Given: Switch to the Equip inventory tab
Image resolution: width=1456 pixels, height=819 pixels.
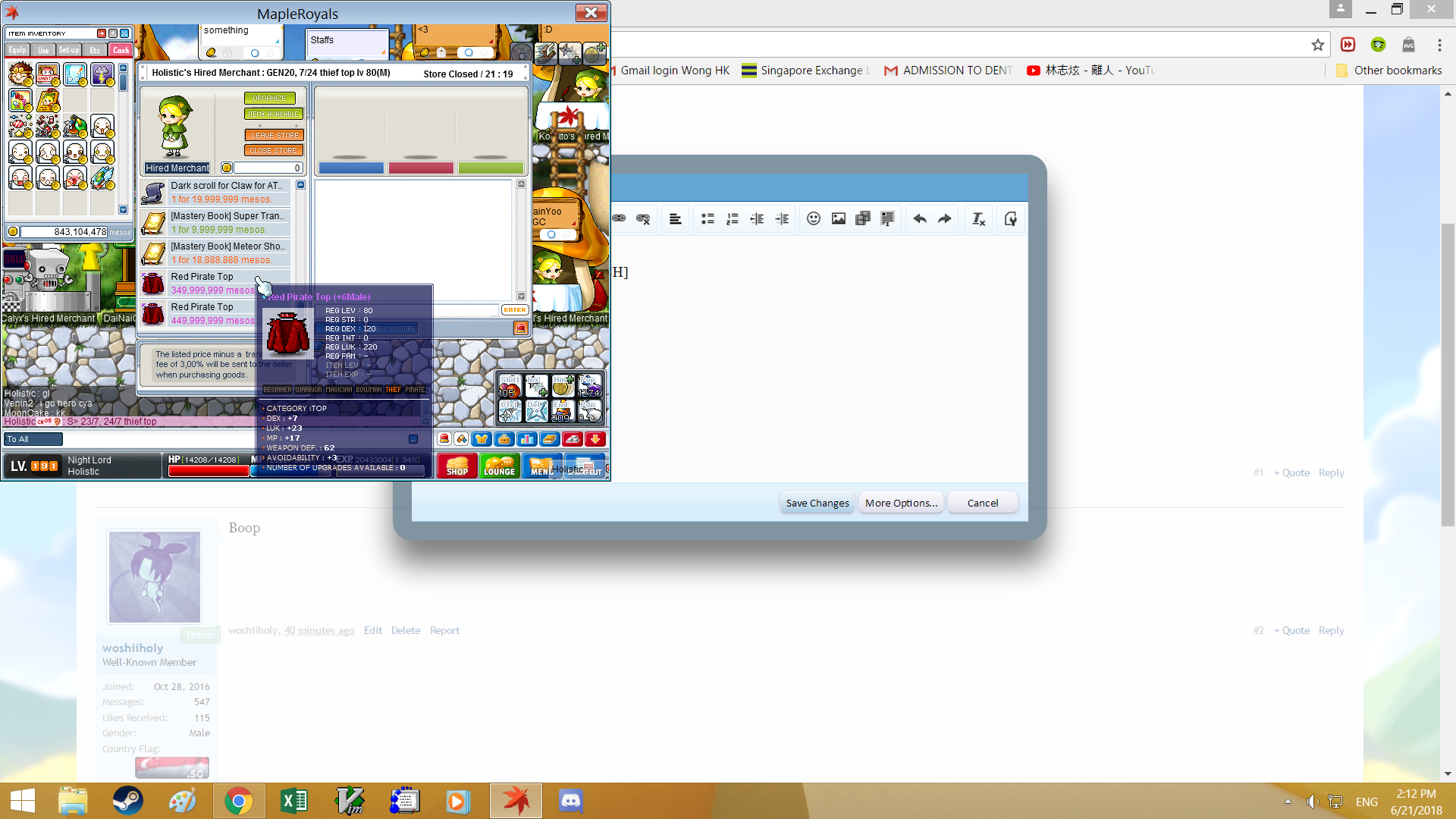Looking at the screenshot, I should point(17,50).
